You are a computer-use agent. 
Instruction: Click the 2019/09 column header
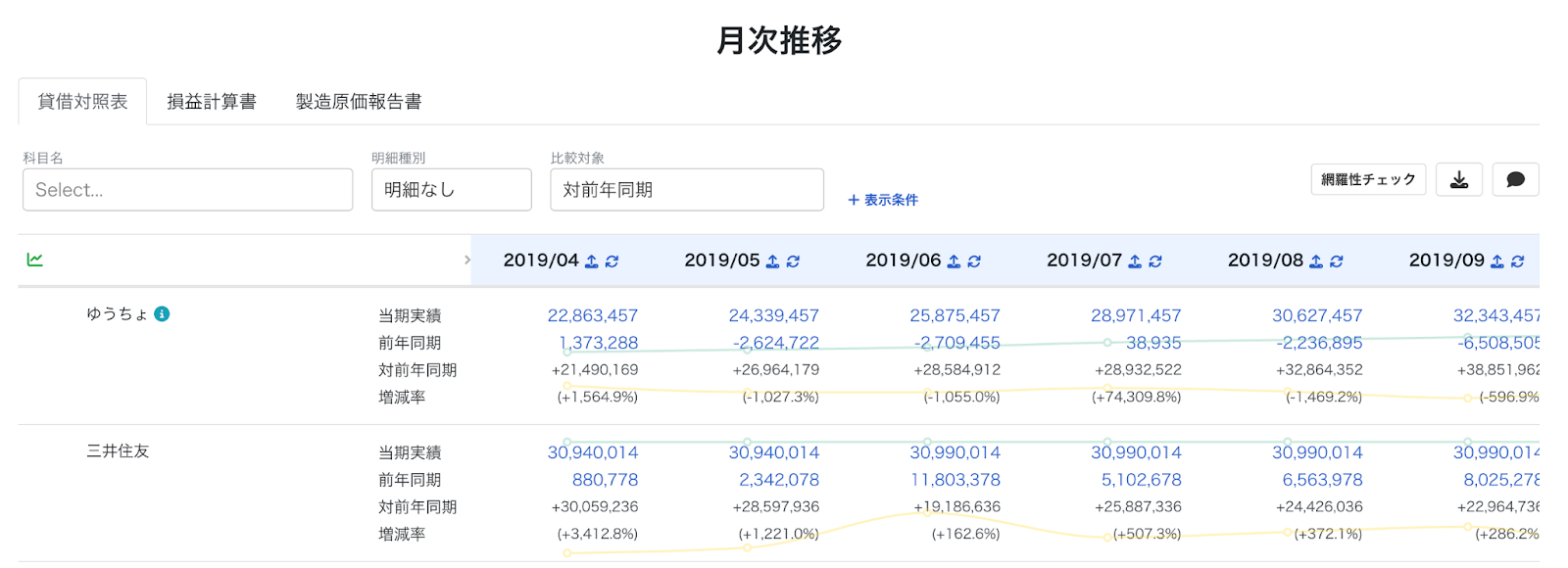1446,260
